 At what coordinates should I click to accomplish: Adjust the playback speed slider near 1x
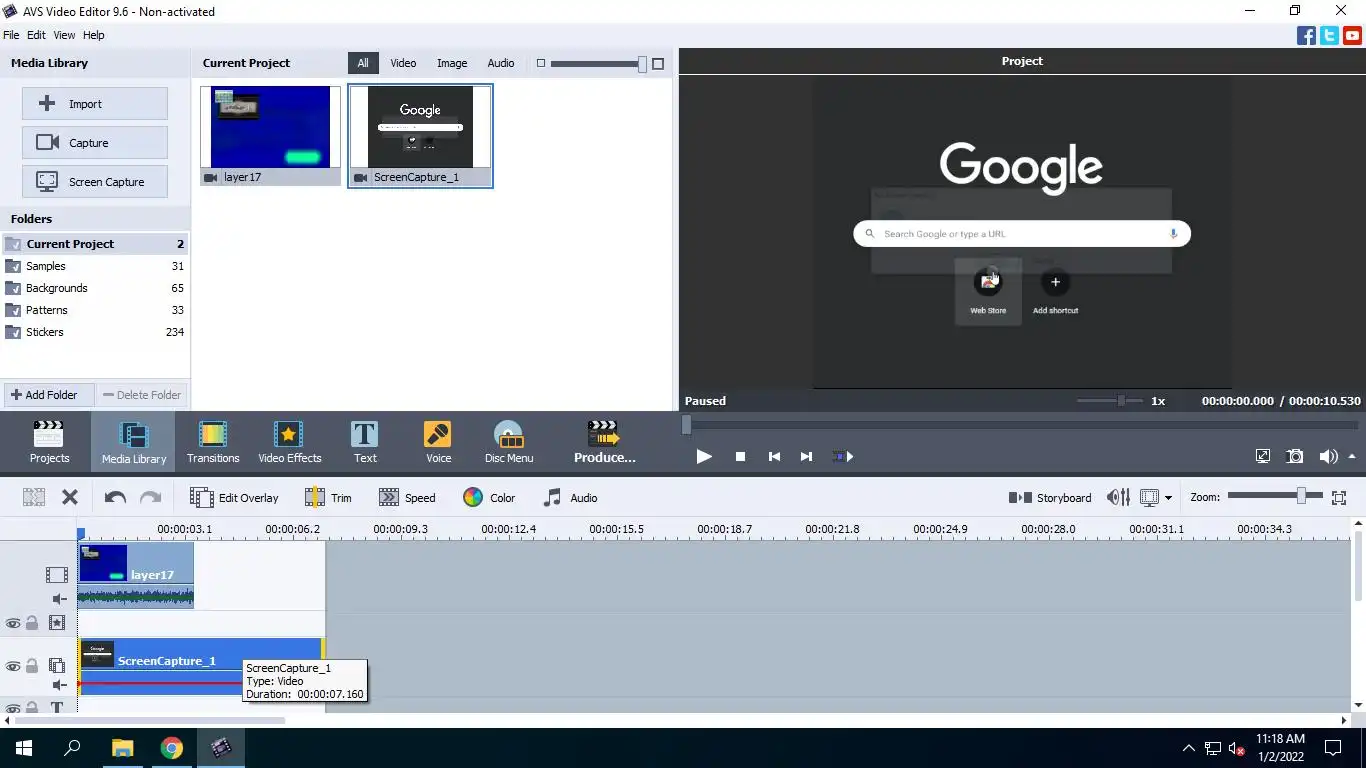point(1110,401)
